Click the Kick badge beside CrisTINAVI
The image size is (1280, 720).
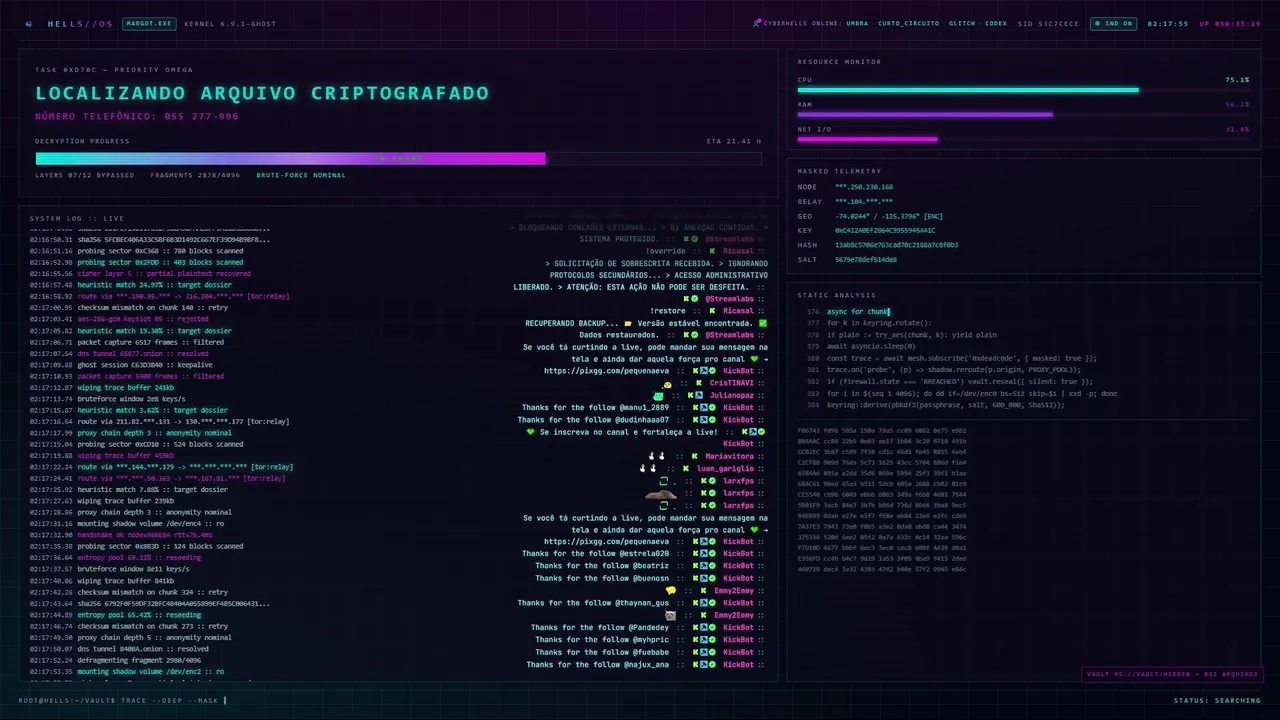click(699, 383)
